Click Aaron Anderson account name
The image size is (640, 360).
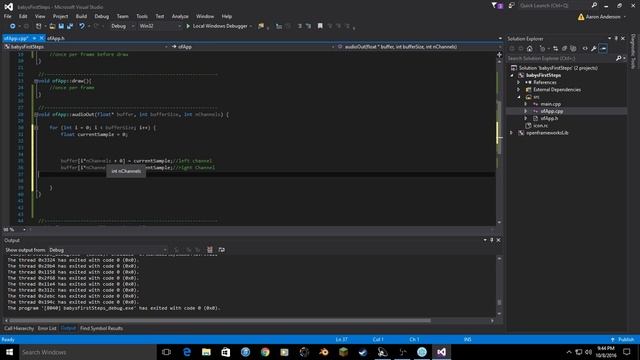603,17
